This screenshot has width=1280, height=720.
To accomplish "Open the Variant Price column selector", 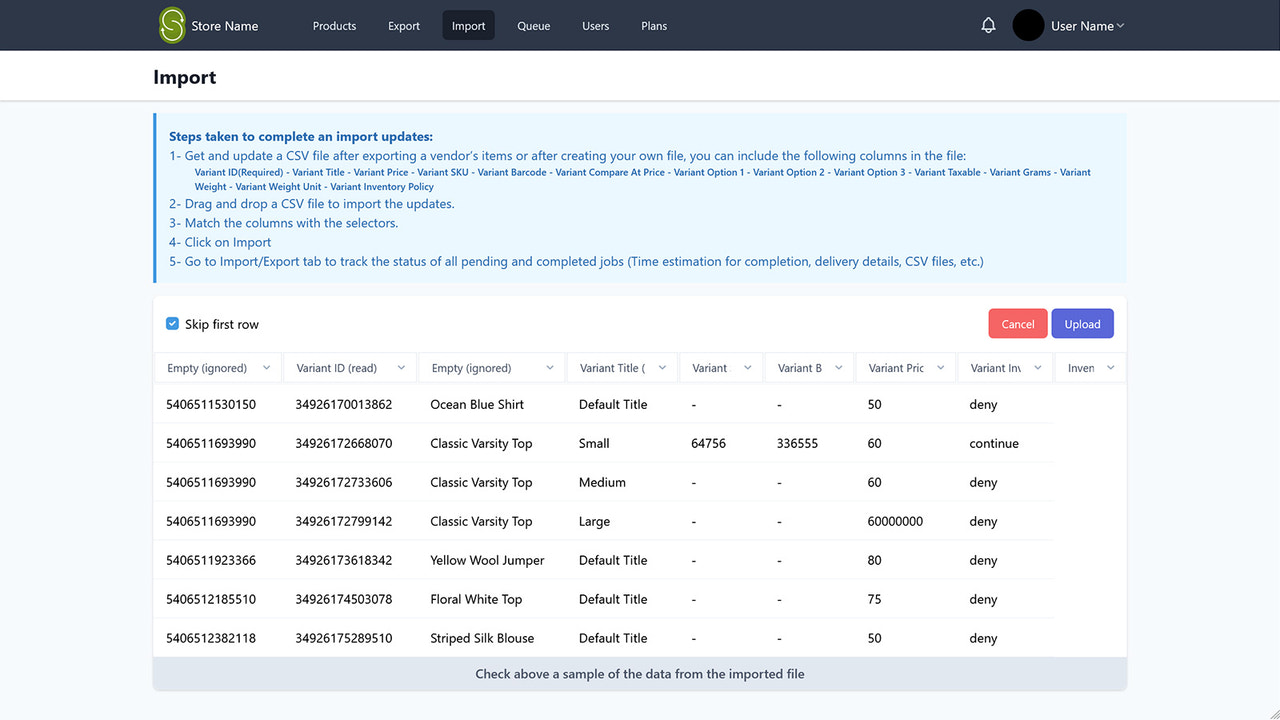I will tap(905, 367).
